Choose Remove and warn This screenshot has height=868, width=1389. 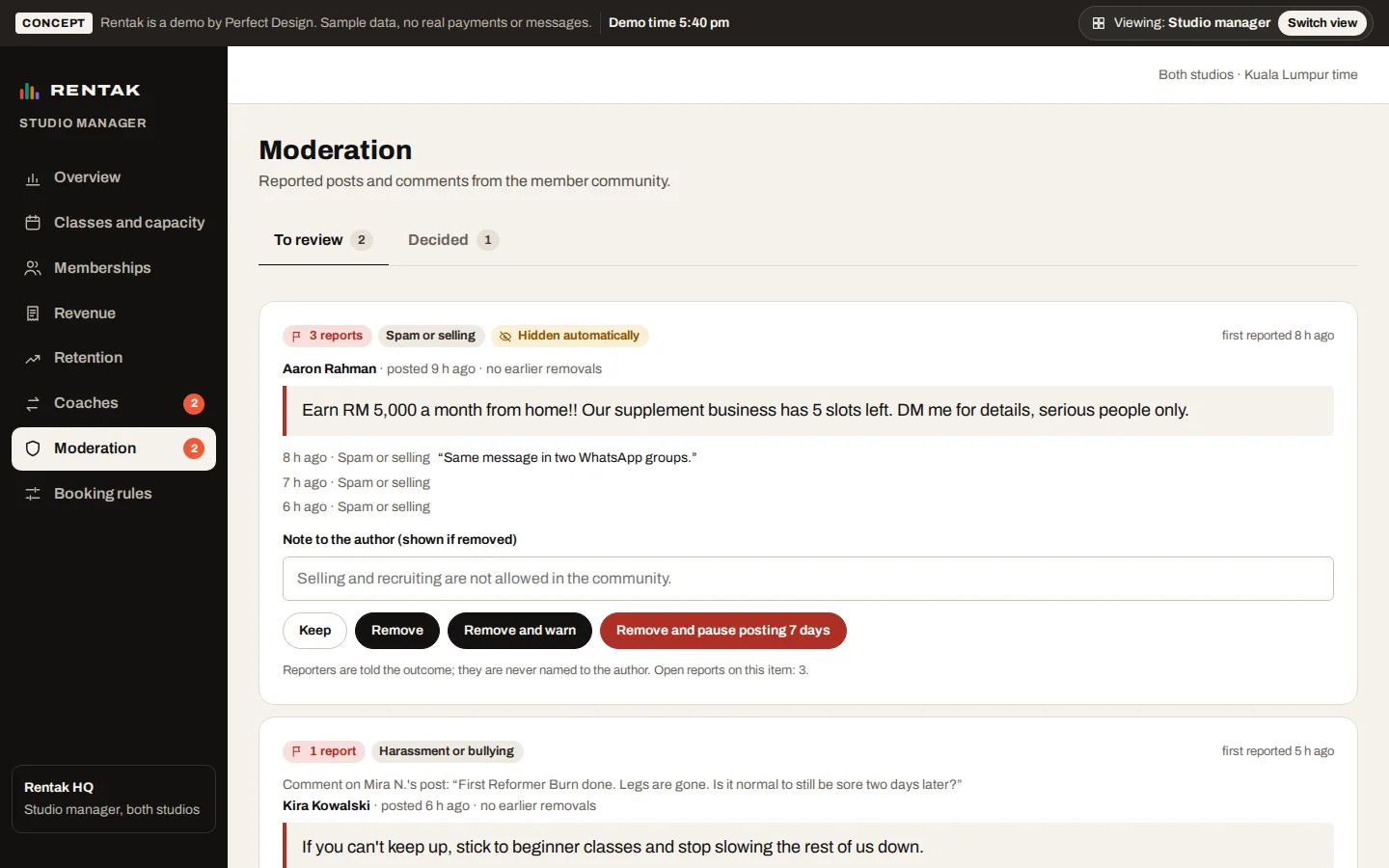tap(520, 631)
